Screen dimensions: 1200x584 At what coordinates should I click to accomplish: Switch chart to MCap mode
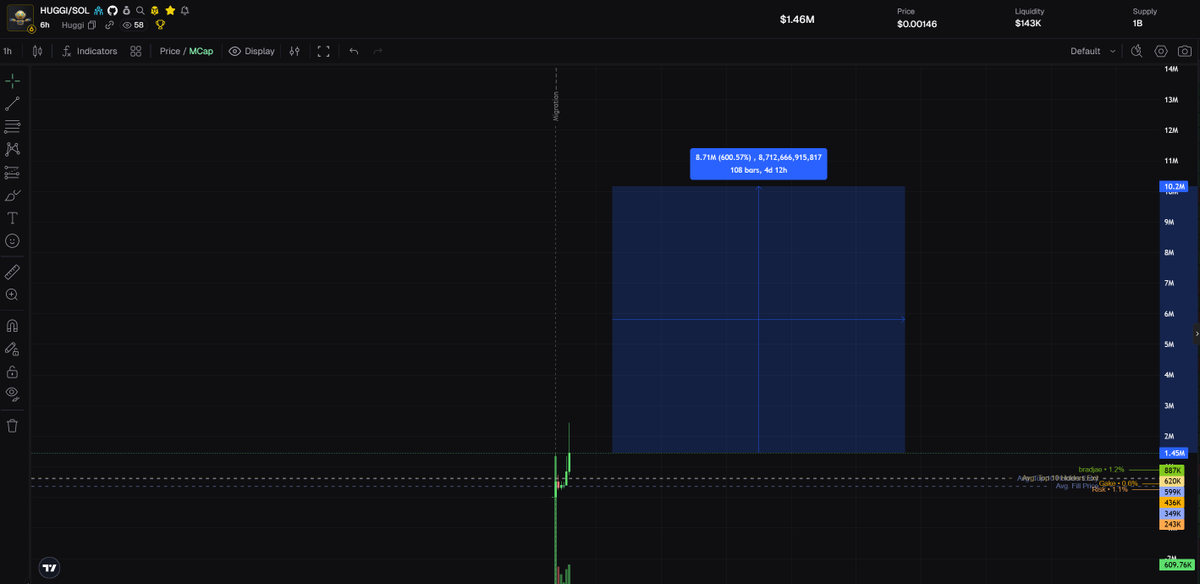[x=201, y=51]
